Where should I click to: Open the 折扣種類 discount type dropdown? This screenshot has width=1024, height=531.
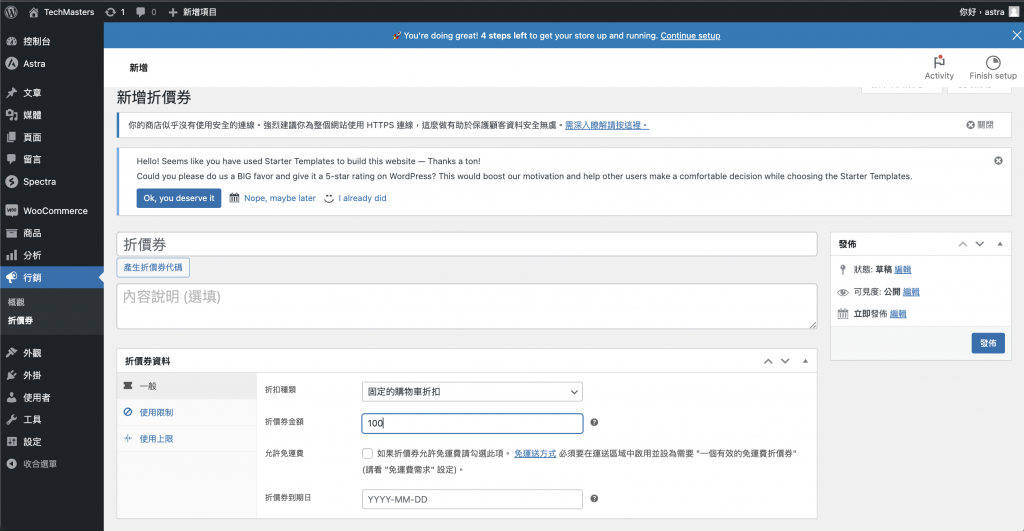[472, 392]
